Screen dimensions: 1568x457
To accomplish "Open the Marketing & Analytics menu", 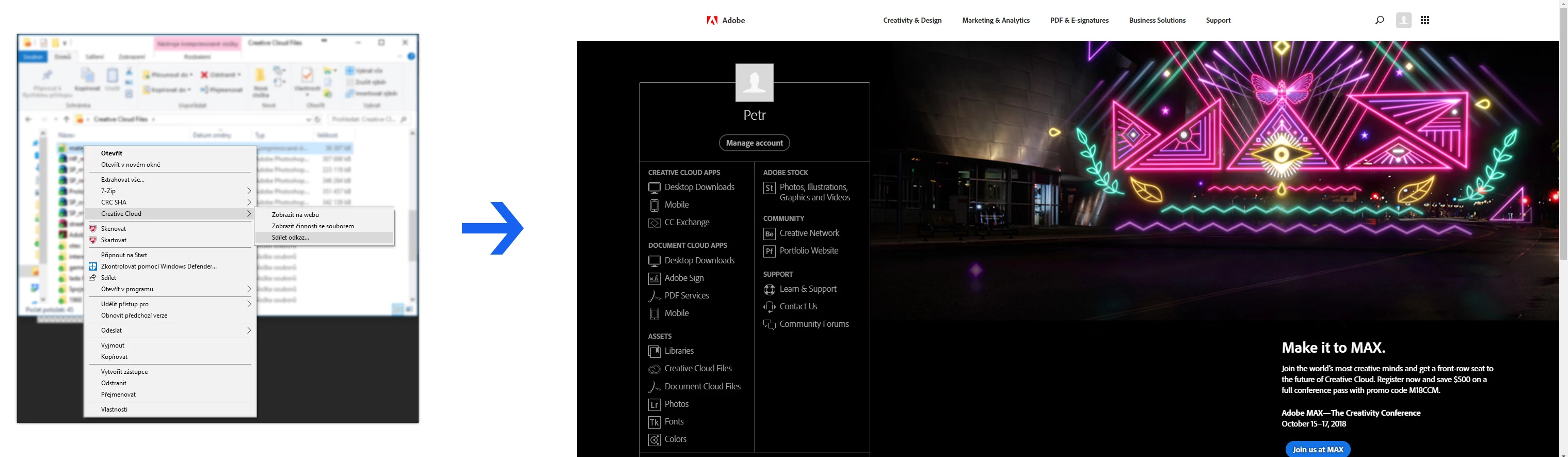I will coord(996,20).
